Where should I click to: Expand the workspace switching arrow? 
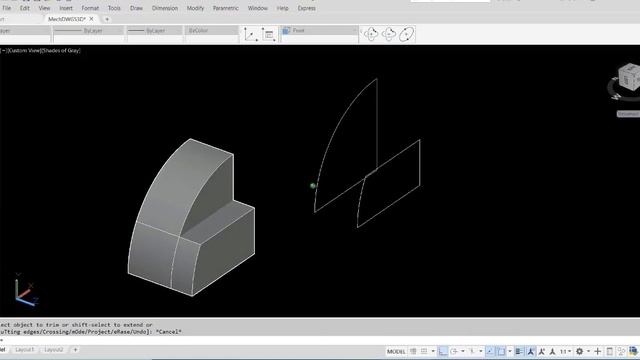point(588,351)
